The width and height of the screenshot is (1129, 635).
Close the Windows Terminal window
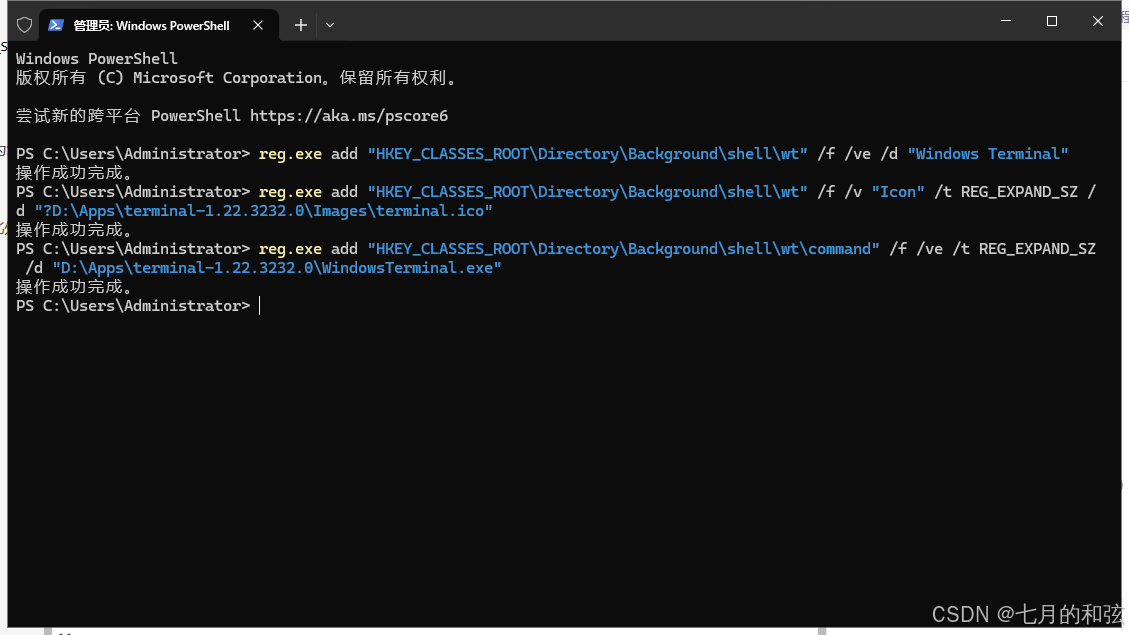click(x=1097, y=21)
